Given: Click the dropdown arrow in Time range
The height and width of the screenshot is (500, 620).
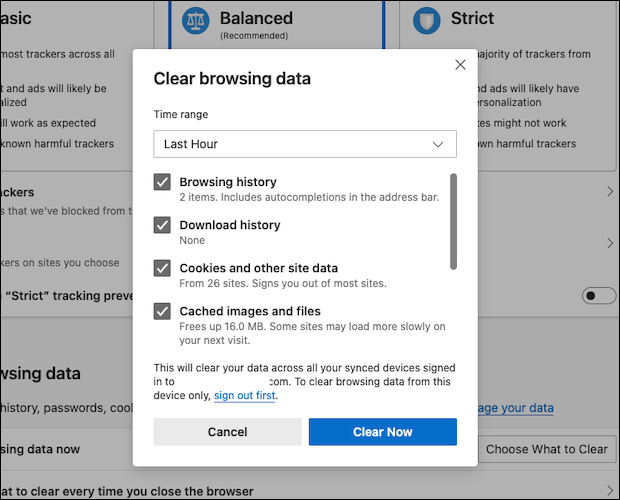Looking at the screenshot, I should (438, 144).
